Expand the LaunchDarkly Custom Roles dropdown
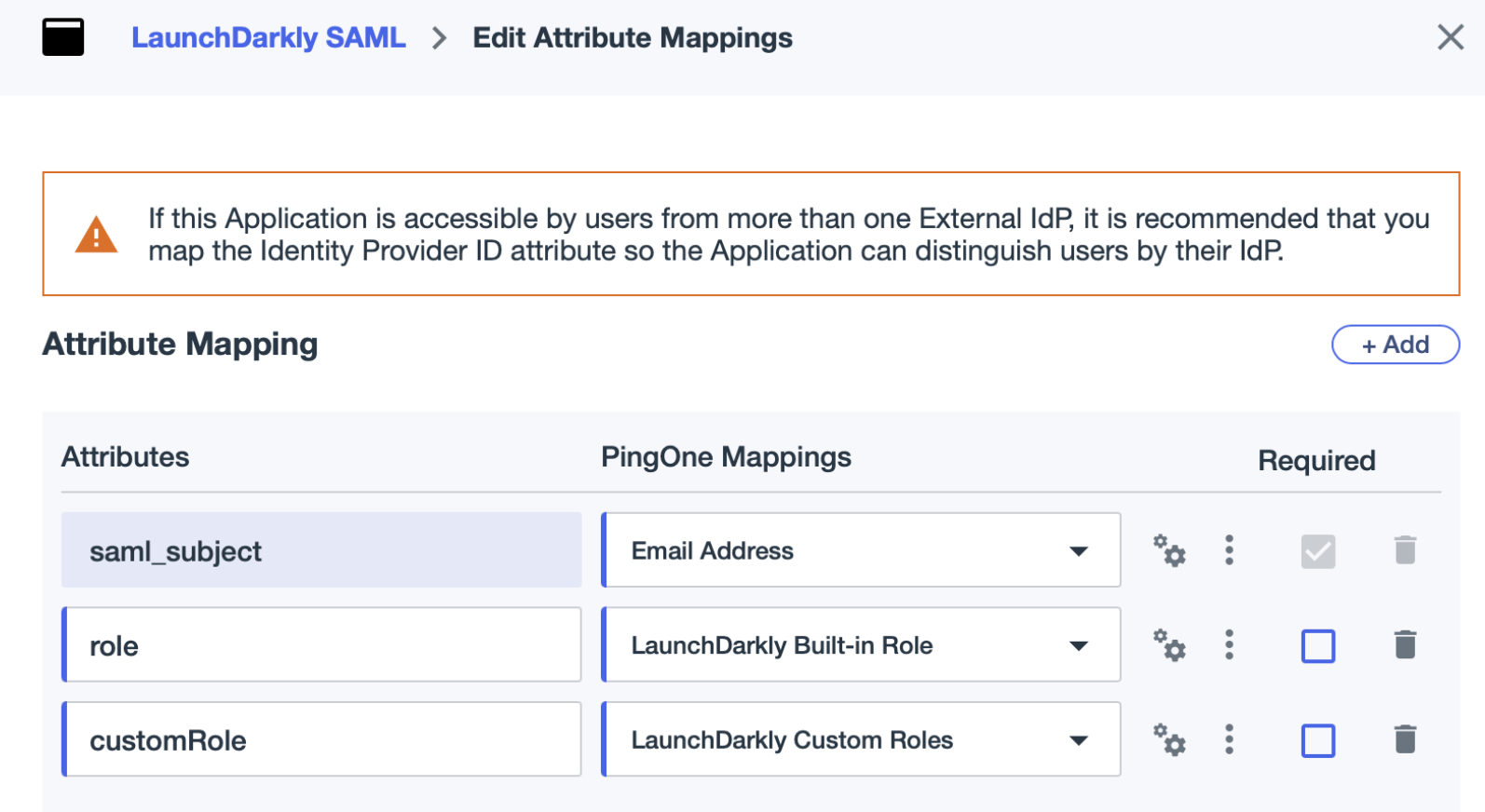This screenshot has width=1485, height=812. point(1078,740)
